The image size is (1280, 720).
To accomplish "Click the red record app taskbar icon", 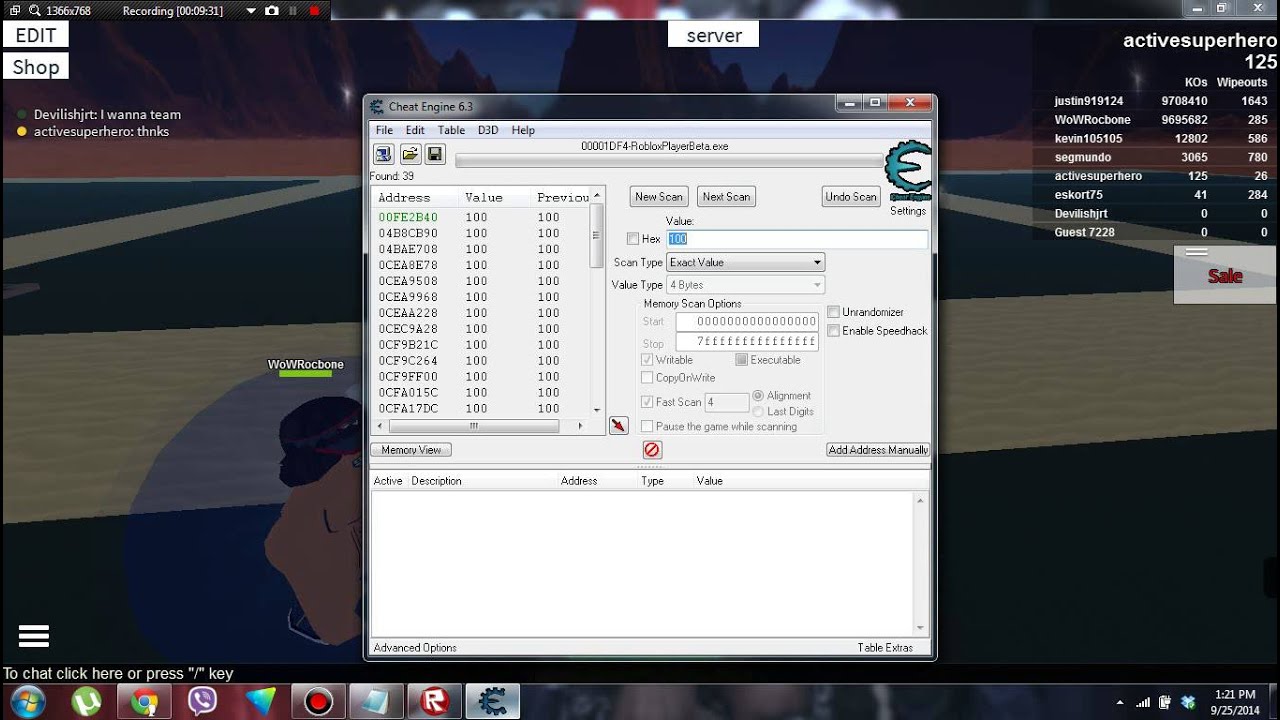I will pos(318,702).
